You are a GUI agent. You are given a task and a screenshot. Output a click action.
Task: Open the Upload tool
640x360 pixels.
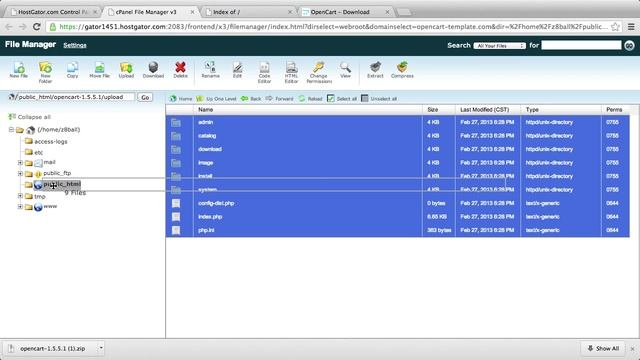pyautogui.click(x=126, y=70)
